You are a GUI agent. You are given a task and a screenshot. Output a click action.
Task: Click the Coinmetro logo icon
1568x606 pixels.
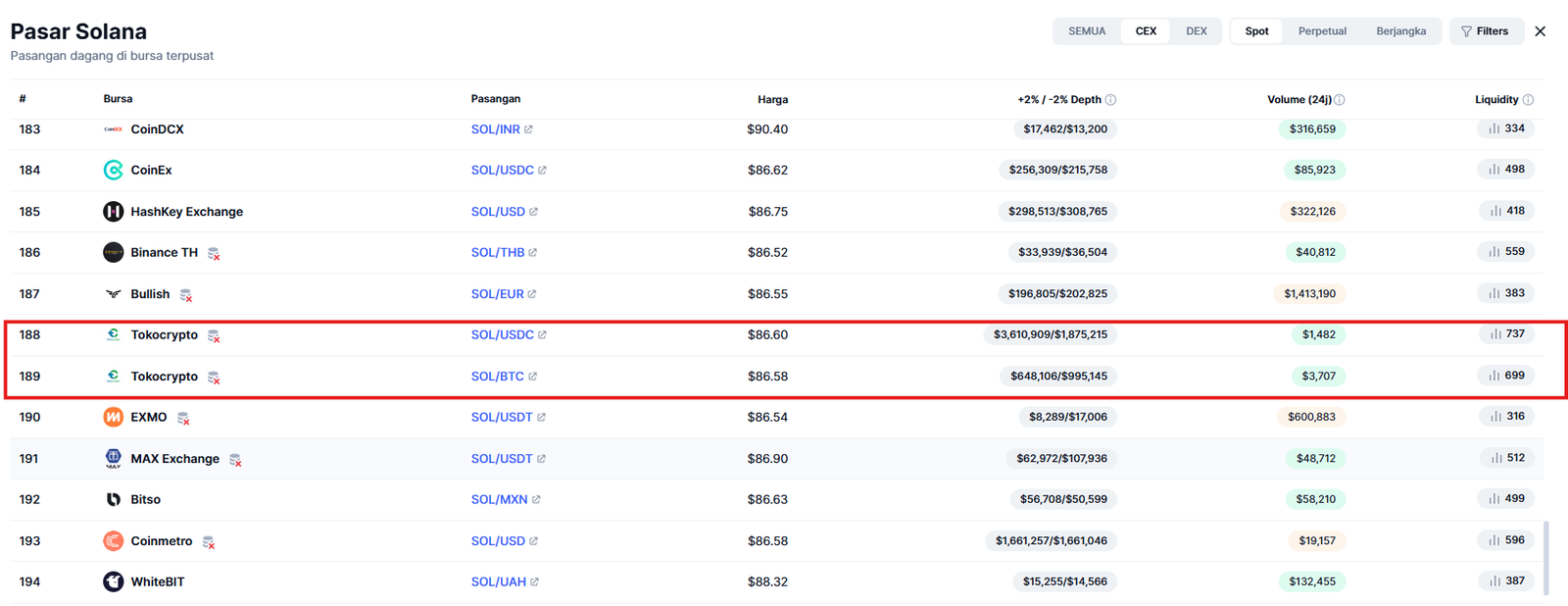point(114,540)
